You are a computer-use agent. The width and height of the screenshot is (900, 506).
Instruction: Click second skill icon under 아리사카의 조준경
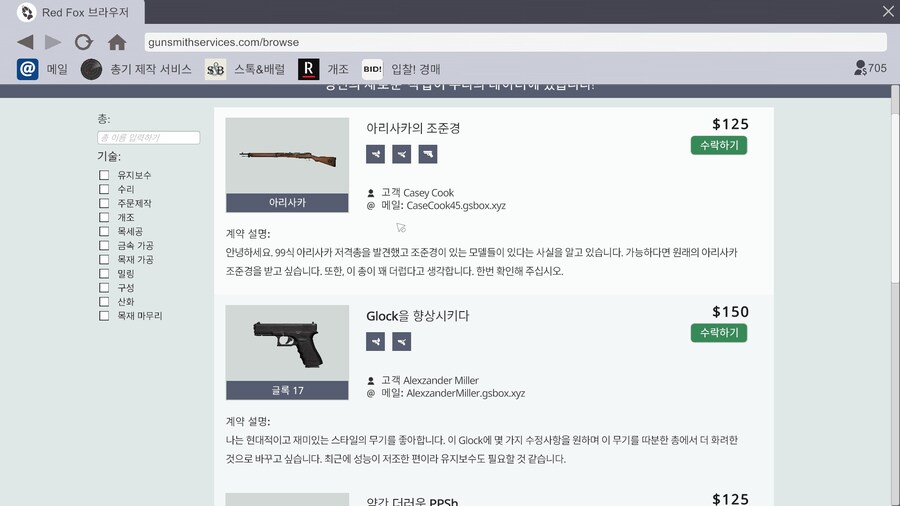402,154
